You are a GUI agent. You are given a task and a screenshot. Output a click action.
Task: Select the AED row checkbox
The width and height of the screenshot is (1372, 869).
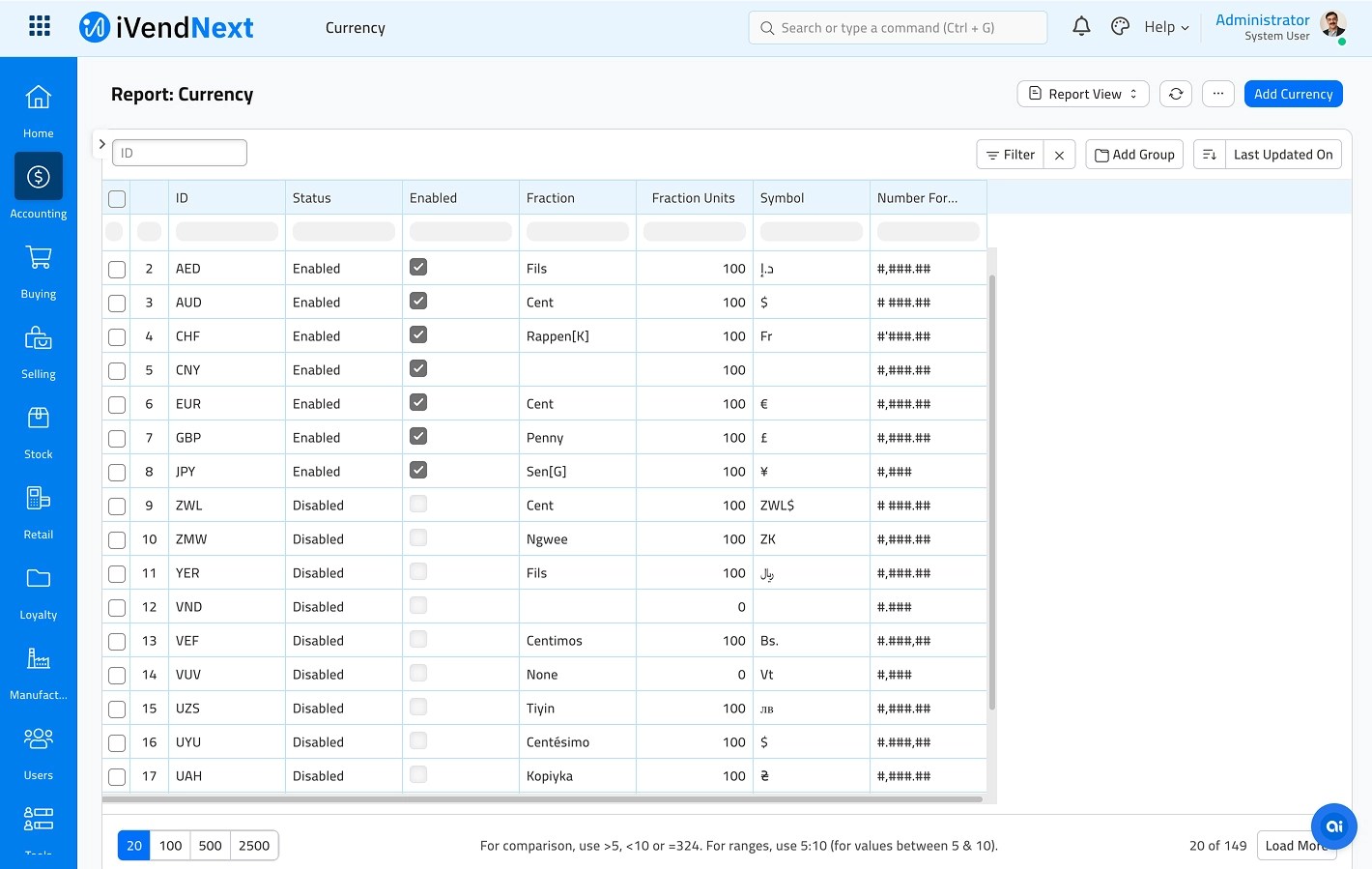(x=117, y=270)
